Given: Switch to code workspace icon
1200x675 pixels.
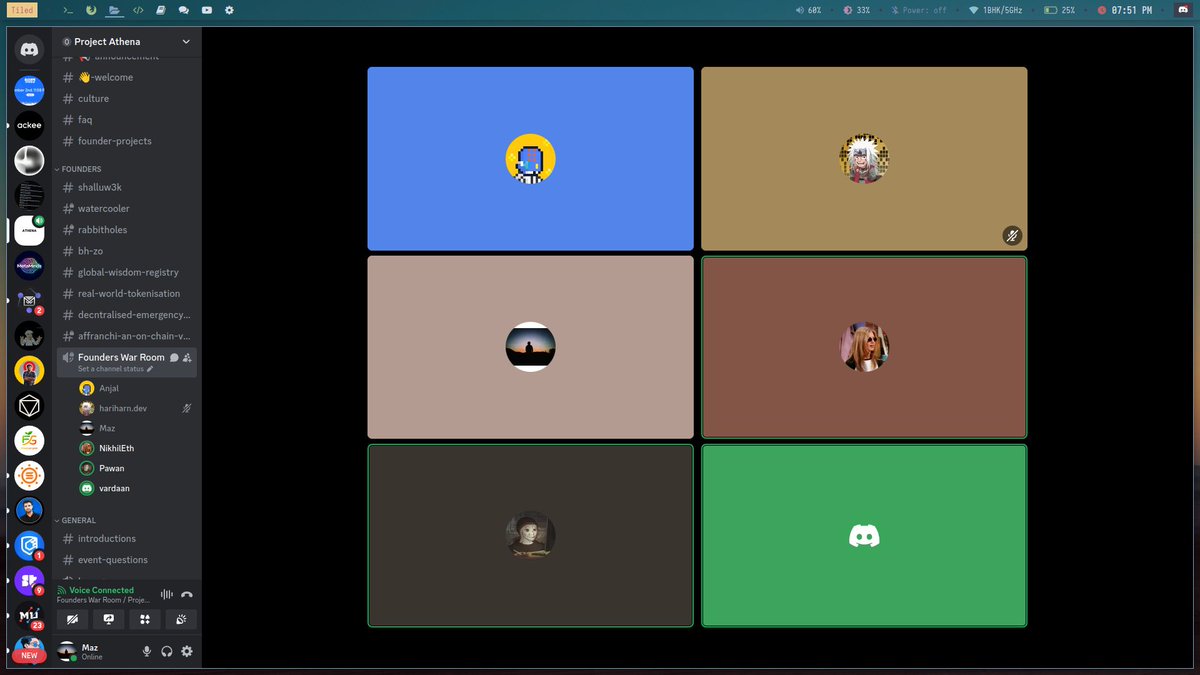Looking at the screenshot, I should 138,10.
